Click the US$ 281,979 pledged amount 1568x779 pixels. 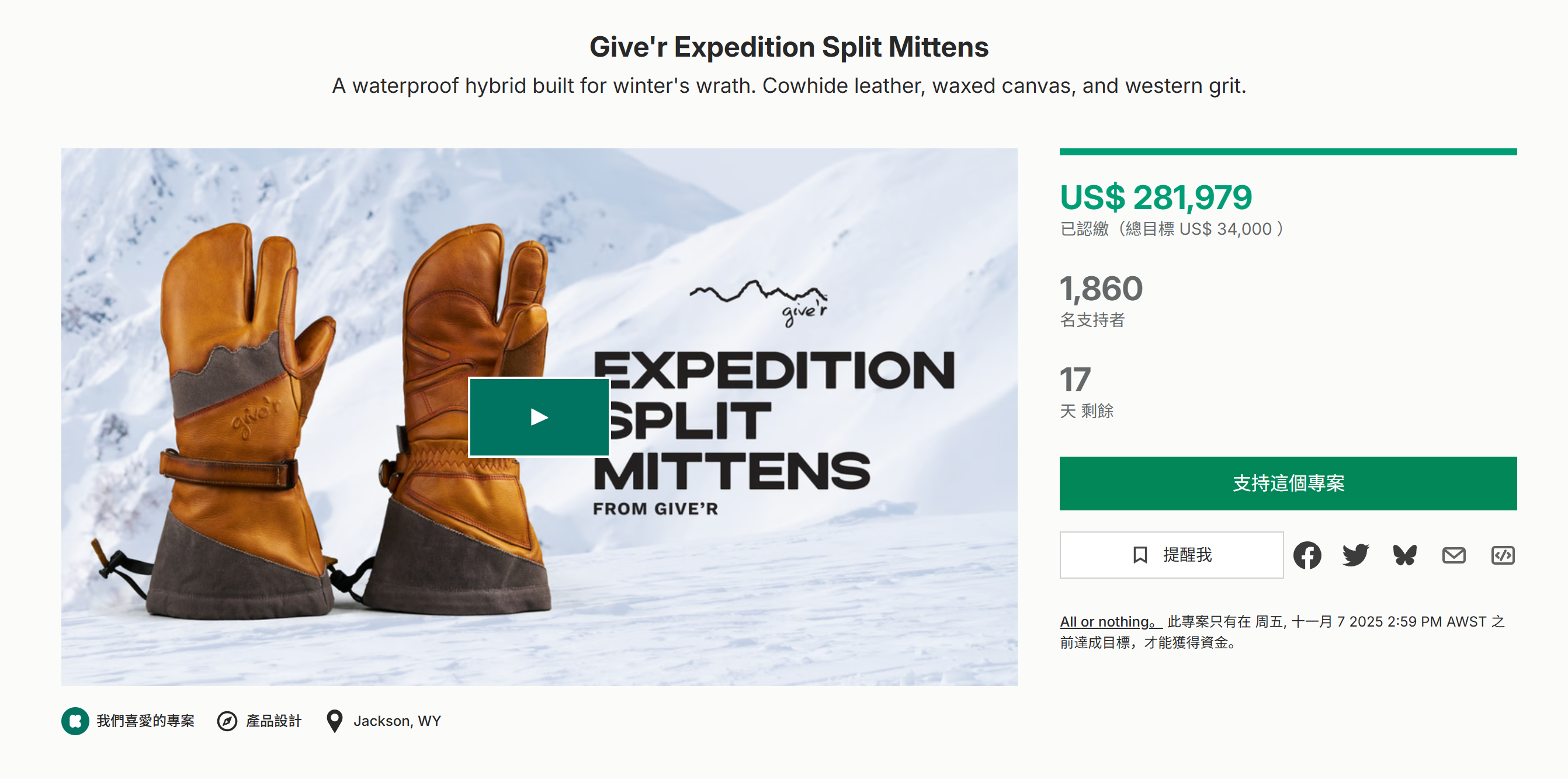click(x=1156, y=197)
